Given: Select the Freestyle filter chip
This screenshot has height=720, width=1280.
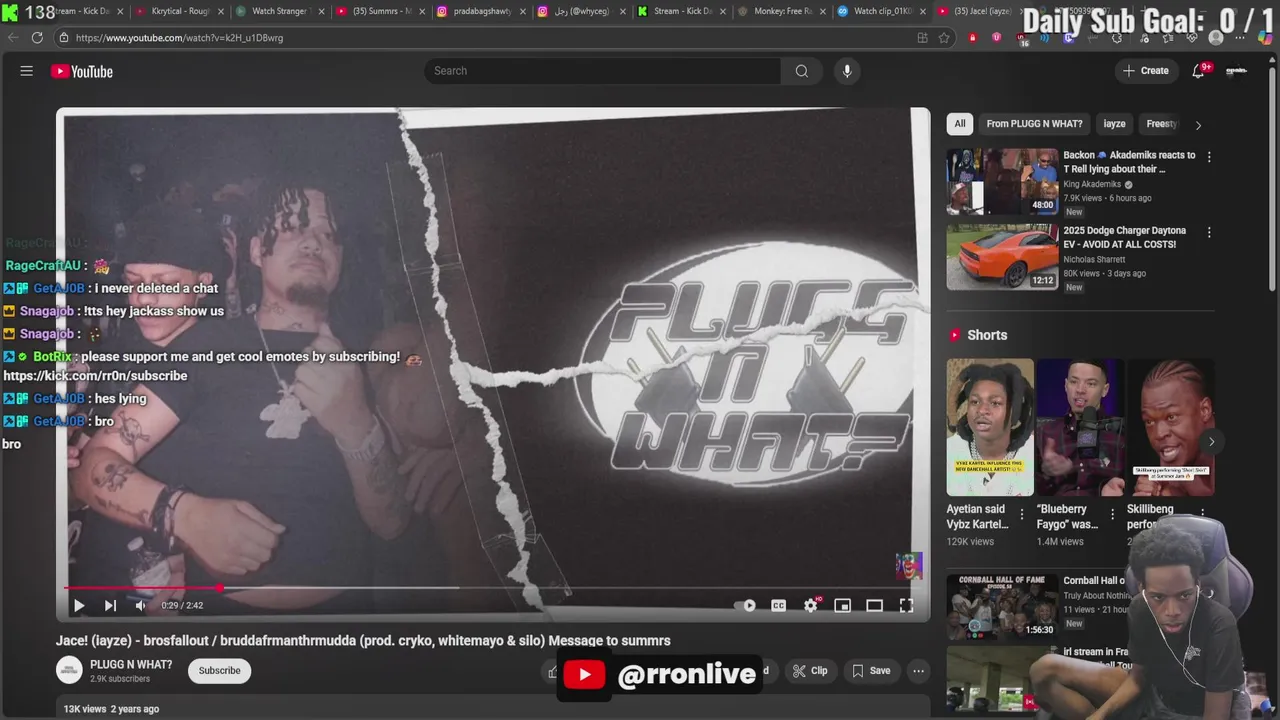Looking at the screenshot, I should (x=1161, y=124).
